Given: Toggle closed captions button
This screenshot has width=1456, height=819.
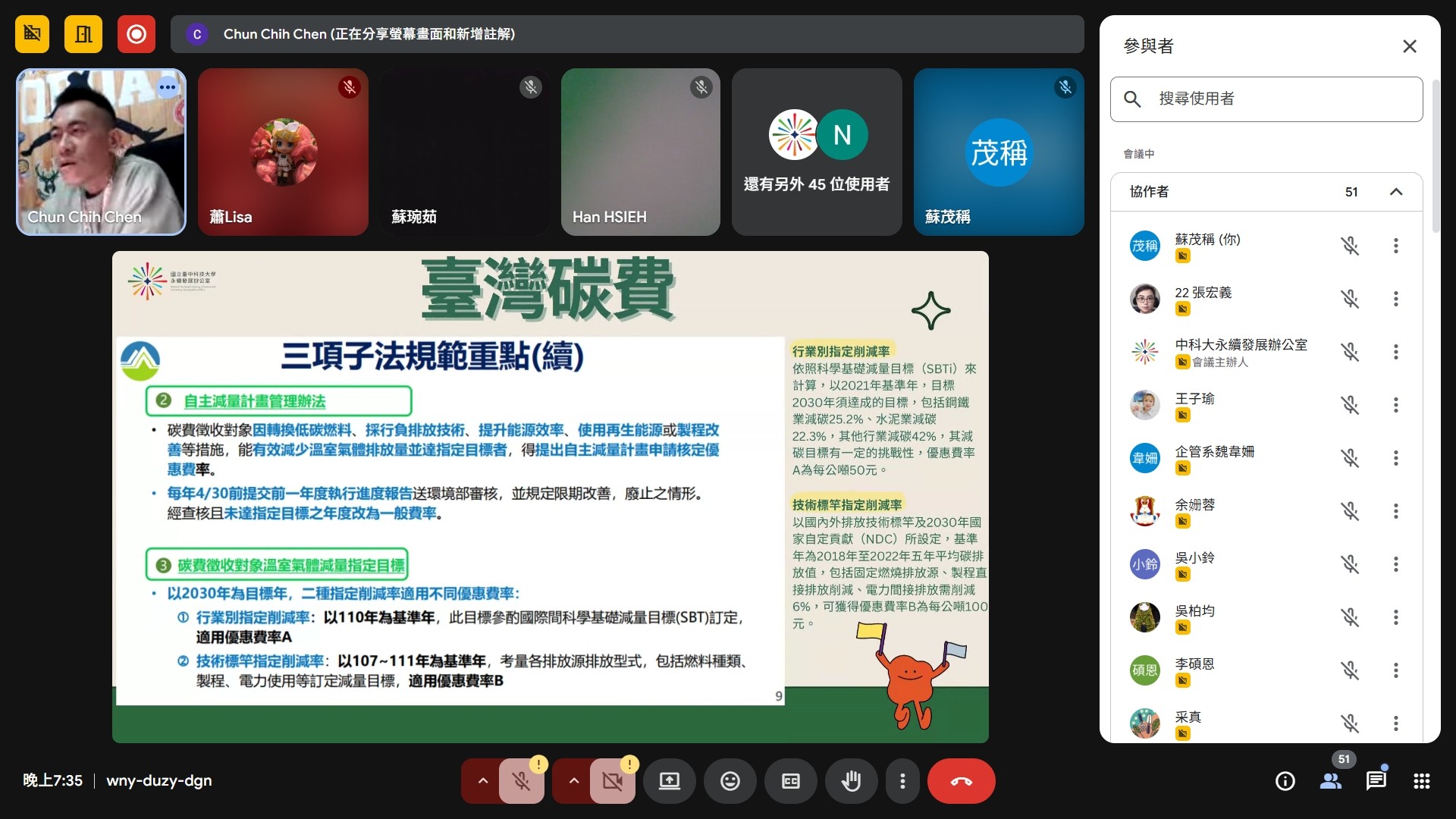Looking at the screenshot, I should pos(790,781).
